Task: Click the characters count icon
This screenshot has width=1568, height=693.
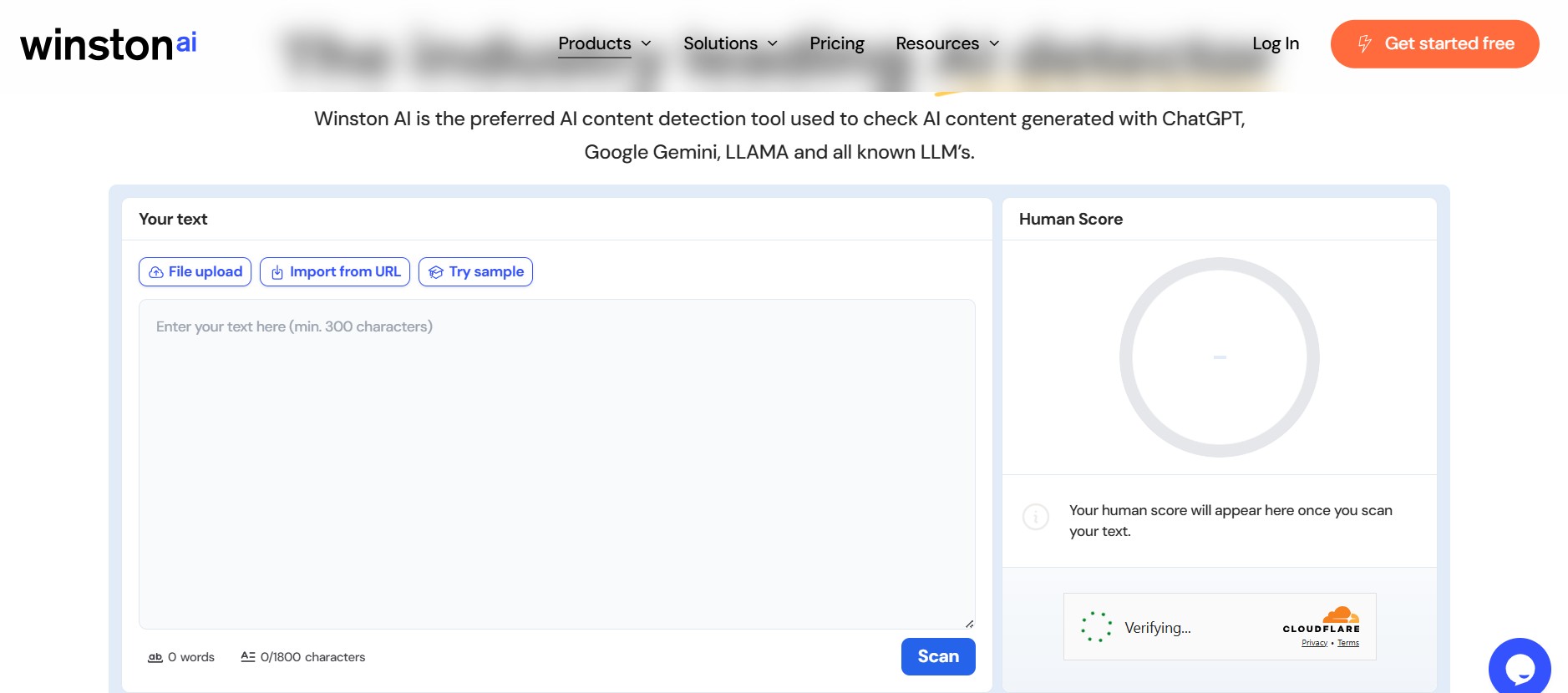Action: tap(248, 657)
